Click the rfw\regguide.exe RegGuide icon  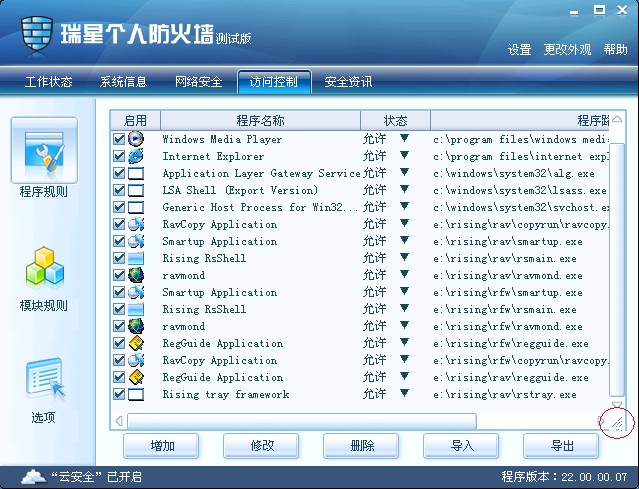(136, 344)
